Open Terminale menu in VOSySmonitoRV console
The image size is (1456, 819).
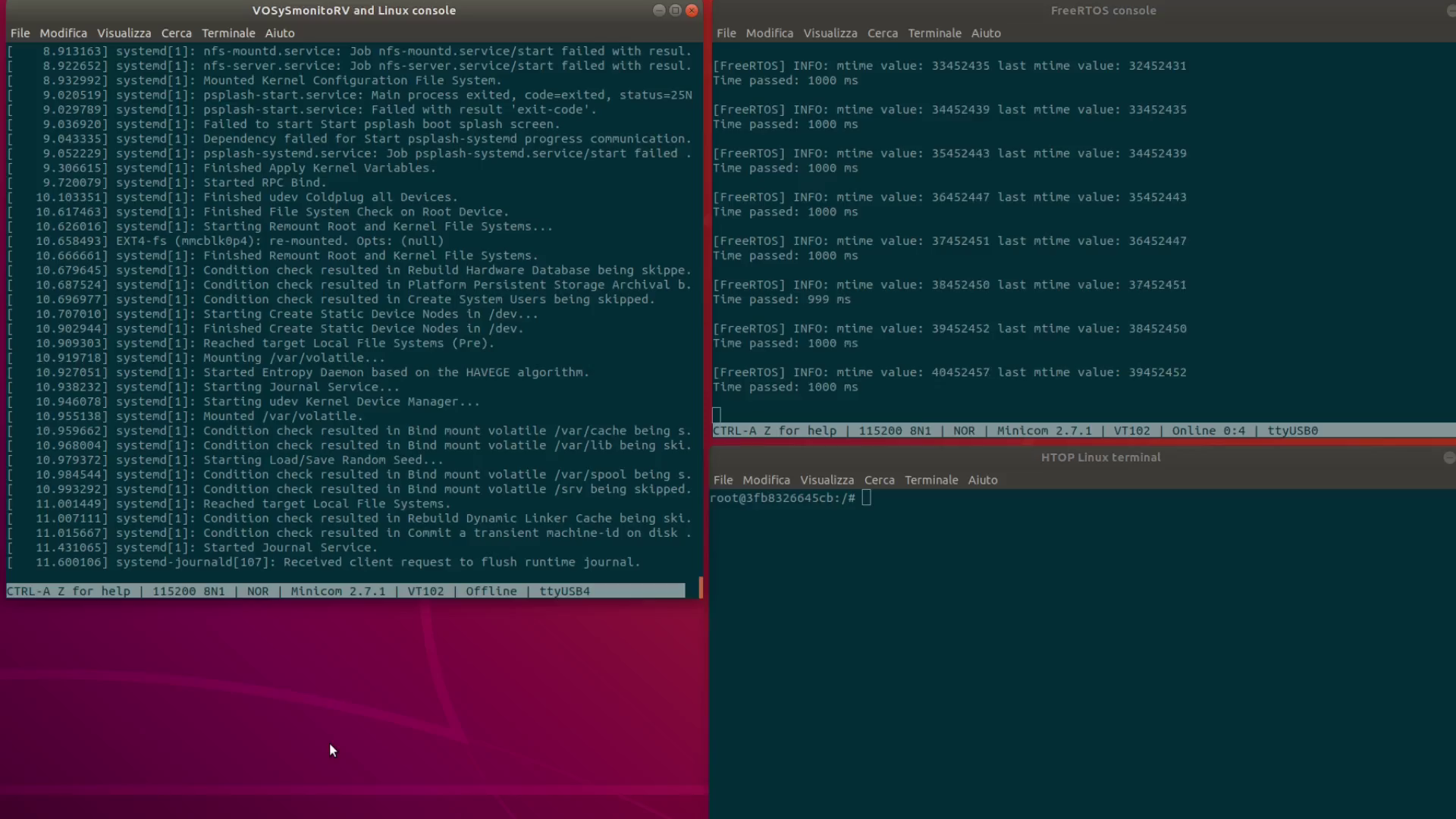(228, 33)
